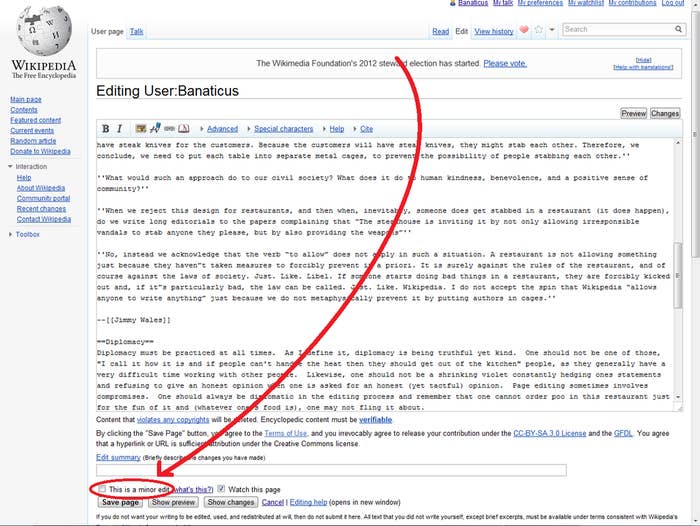
Task: Go to Main page in the sidebar
Action: tap(26, 100)
